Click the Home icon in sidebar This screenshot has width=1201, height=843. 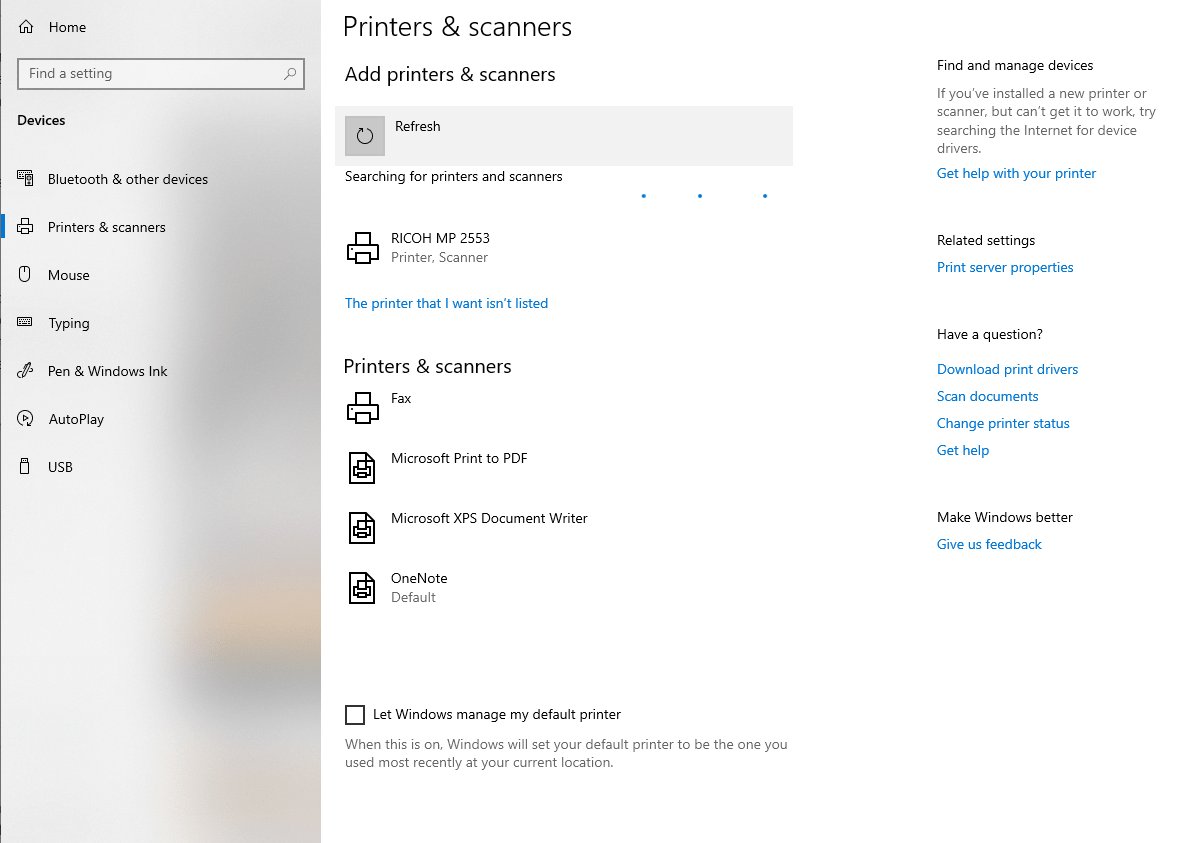(26, 27)
